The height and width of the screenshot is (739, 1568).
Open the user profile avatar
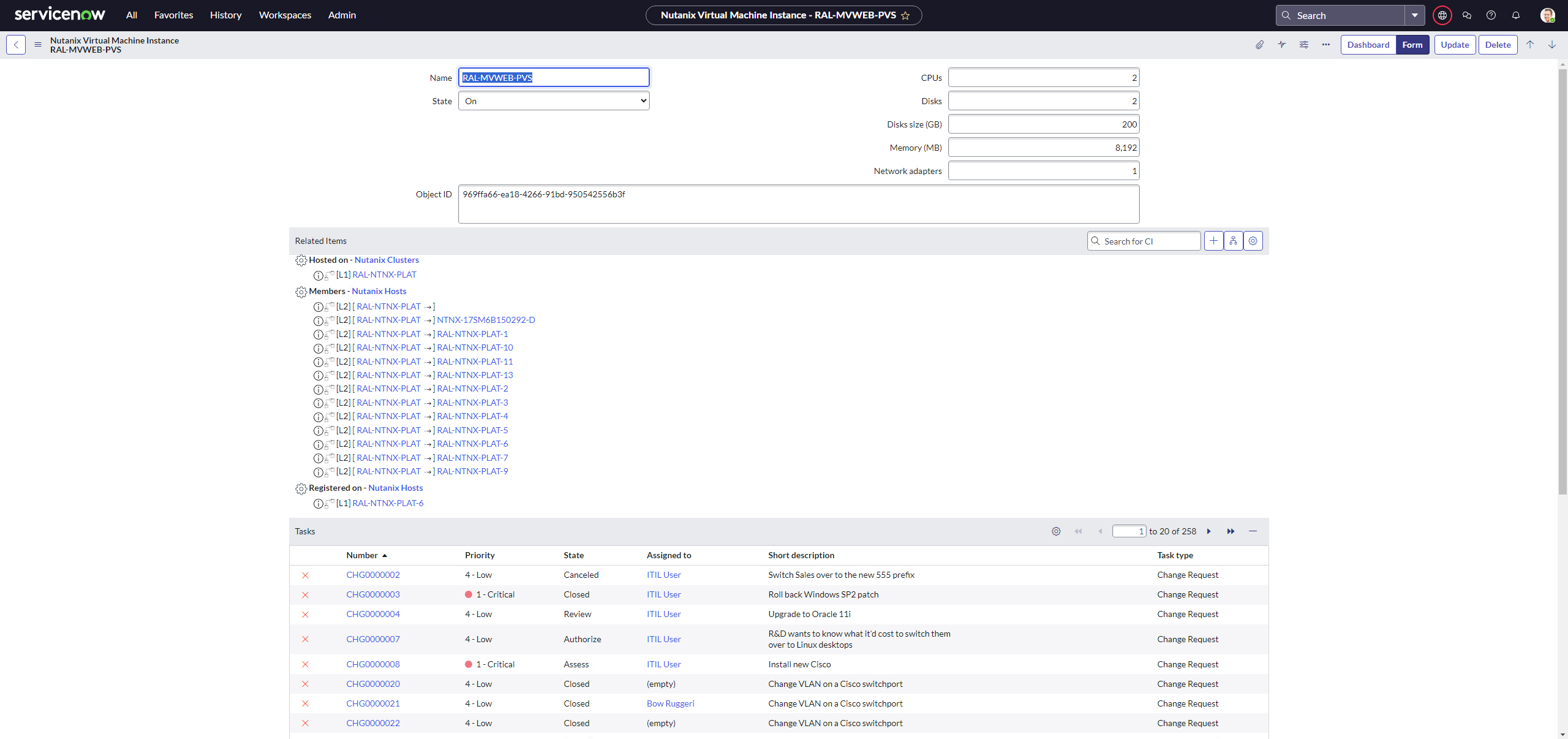pos(1548,15)
